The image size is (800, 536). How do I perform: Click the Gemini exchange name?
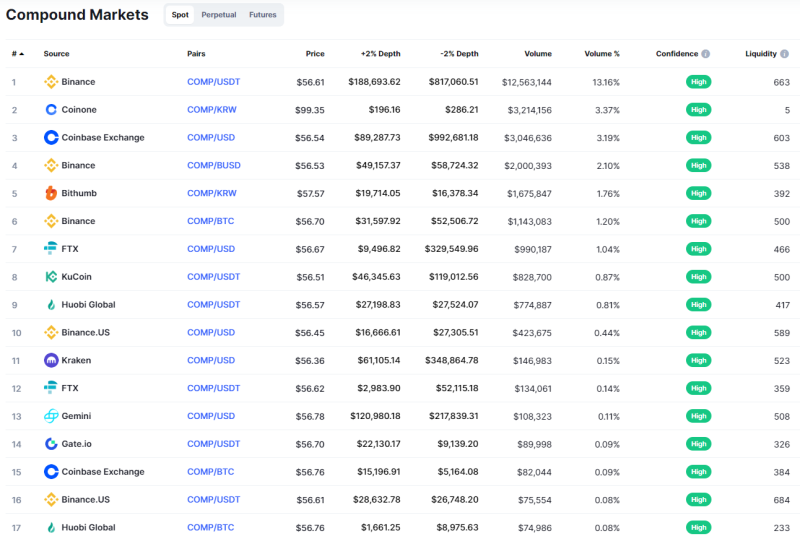pyautogui.click(x=77, y=416)
